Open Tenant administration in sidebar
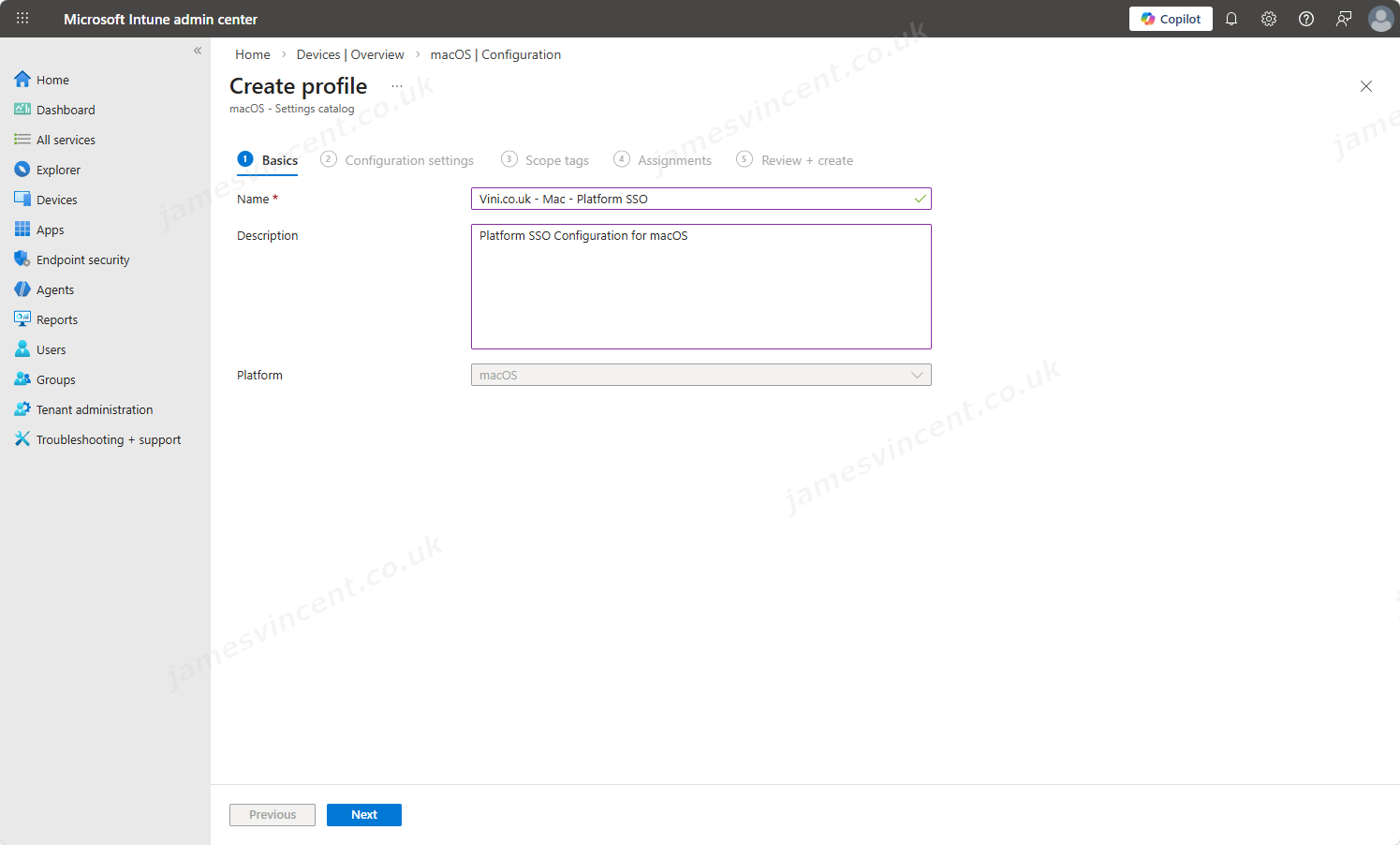The width and height of the screenshot is (1400, 845). point(94,409)
